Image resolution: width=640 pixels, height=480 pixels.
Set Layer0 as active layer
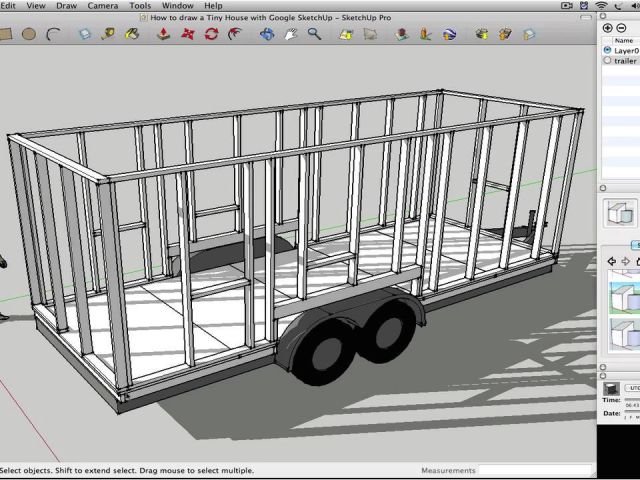click(608, 50)
